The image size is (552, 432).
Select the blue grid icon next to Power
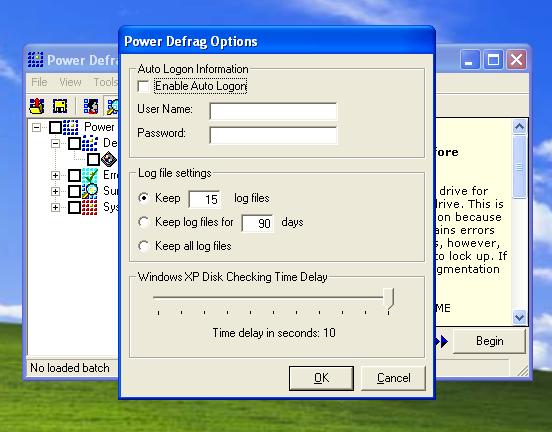coord(70,127)
